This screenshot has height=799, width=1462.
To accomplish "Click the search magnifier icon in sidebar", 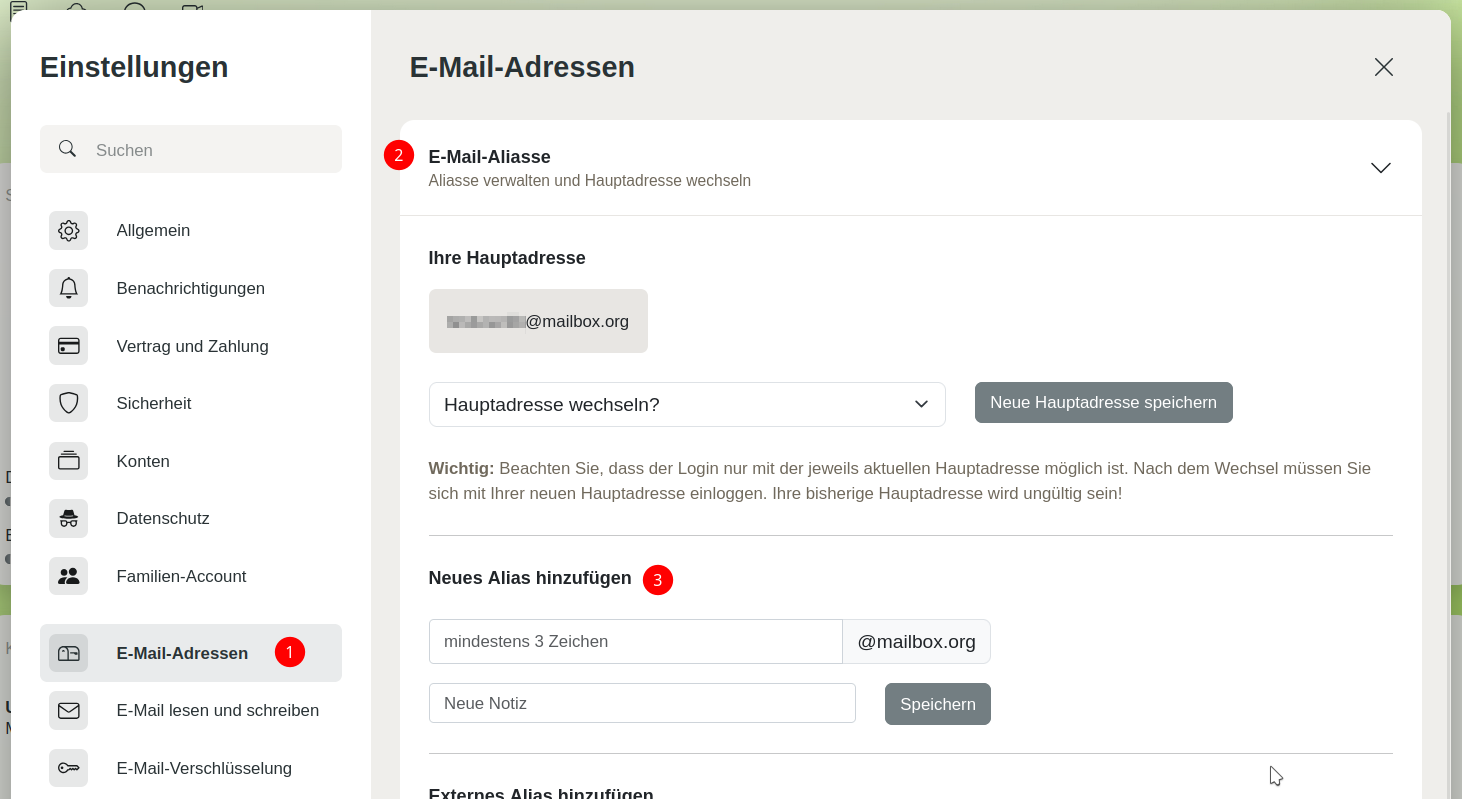I will click(x=68, y=149).
